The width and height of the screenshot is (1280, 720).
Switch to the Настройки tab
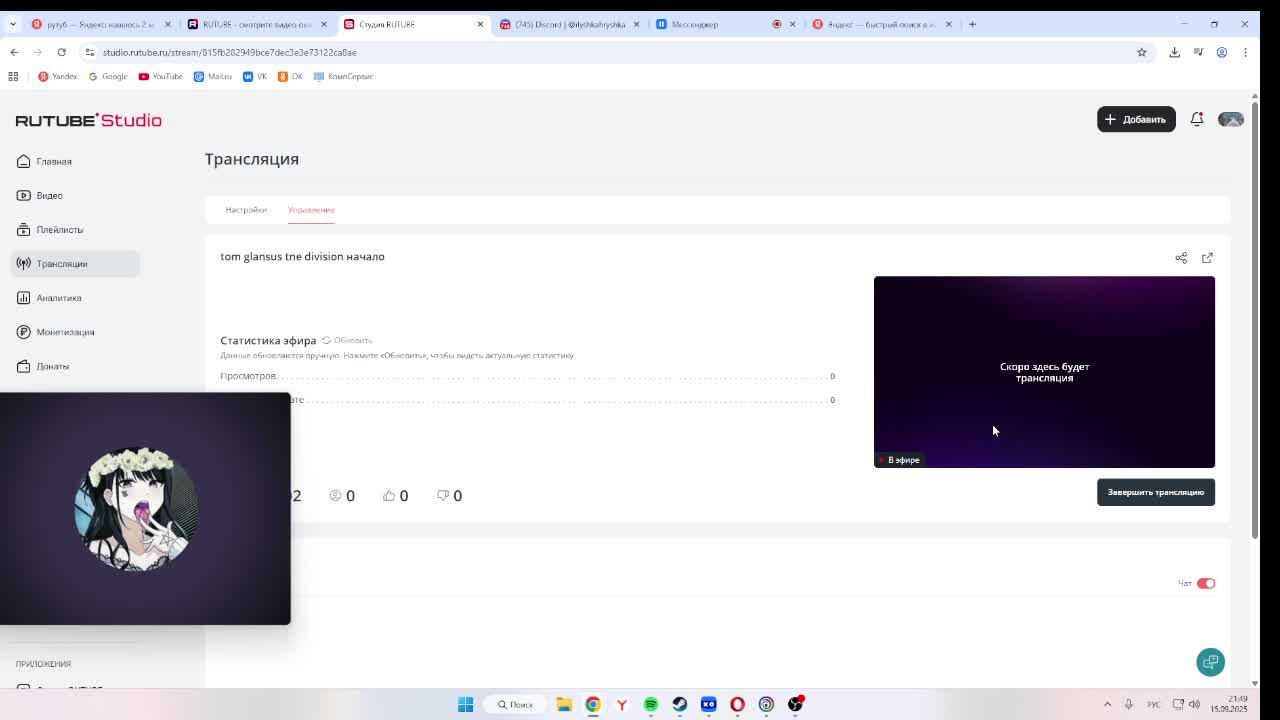pyautogui.click(x=246, y=210)
